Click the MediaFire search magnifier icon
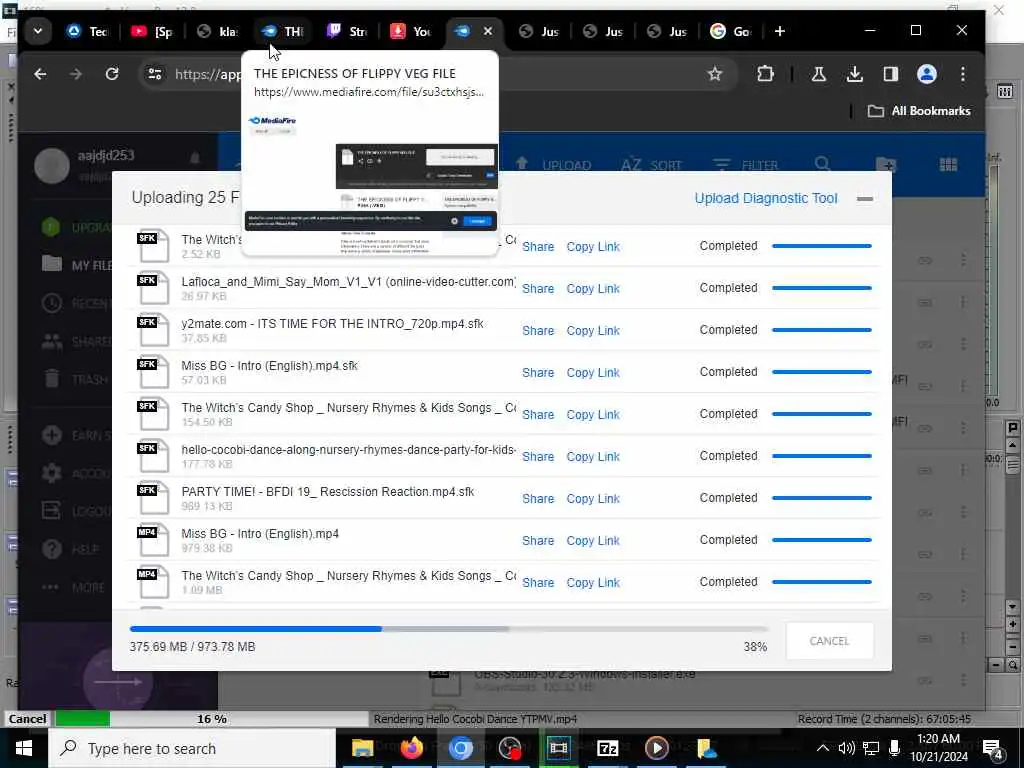1024x768 pixels. tap(823, 164)
